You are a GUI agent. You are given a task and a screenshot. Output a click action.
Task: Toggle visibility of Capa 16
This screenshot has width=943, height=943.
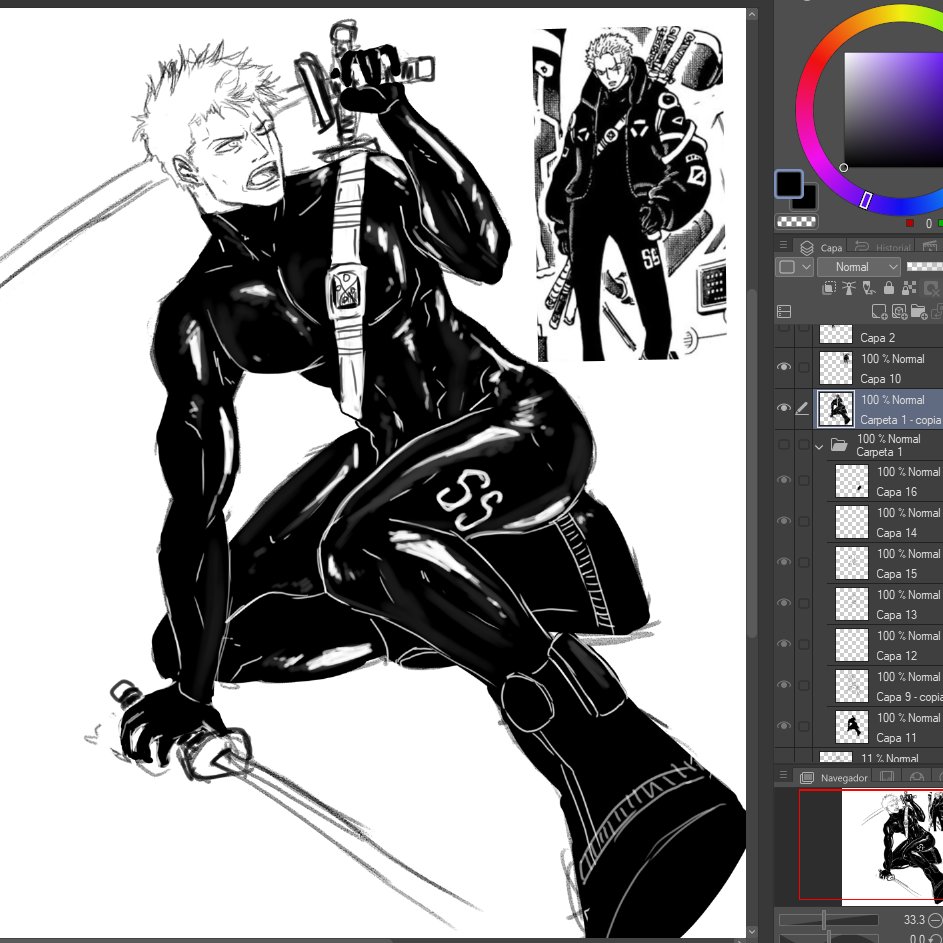(x=784, y=481)
